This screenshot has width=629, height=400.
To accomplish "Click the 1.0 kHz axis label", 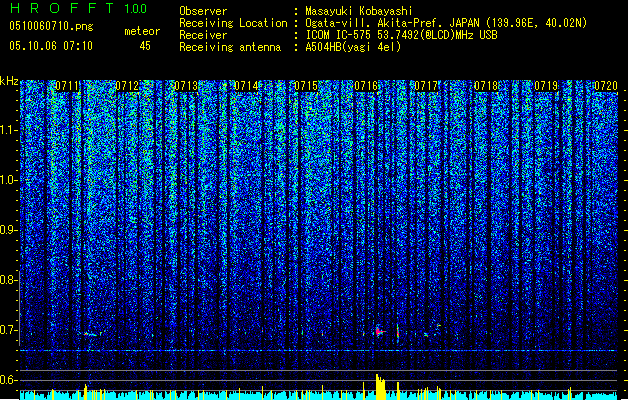I will (9, 180).
